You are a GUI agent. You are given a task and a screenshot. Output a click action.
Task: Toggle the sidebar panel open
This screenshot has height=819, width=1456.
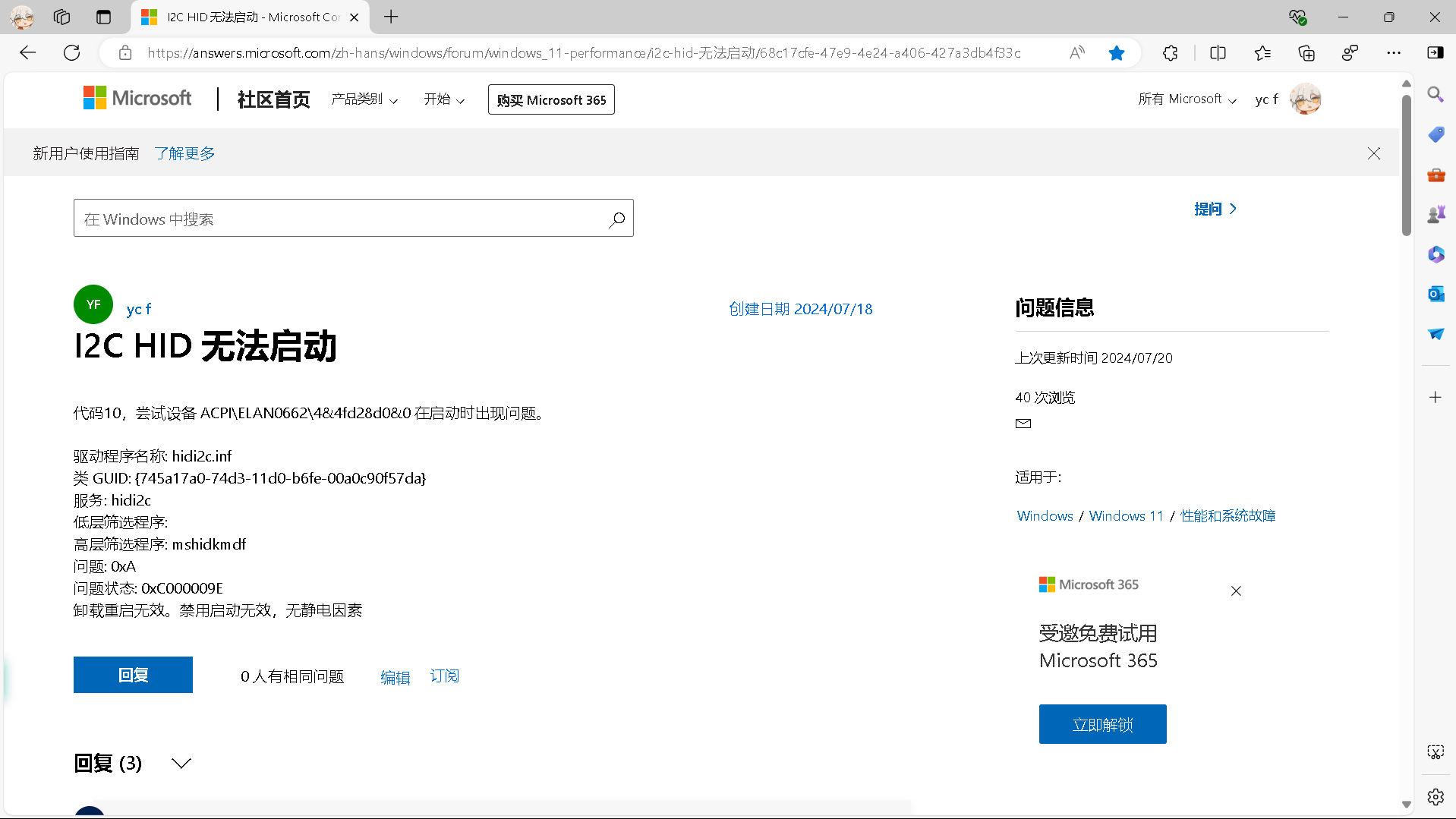[1434, 52]
